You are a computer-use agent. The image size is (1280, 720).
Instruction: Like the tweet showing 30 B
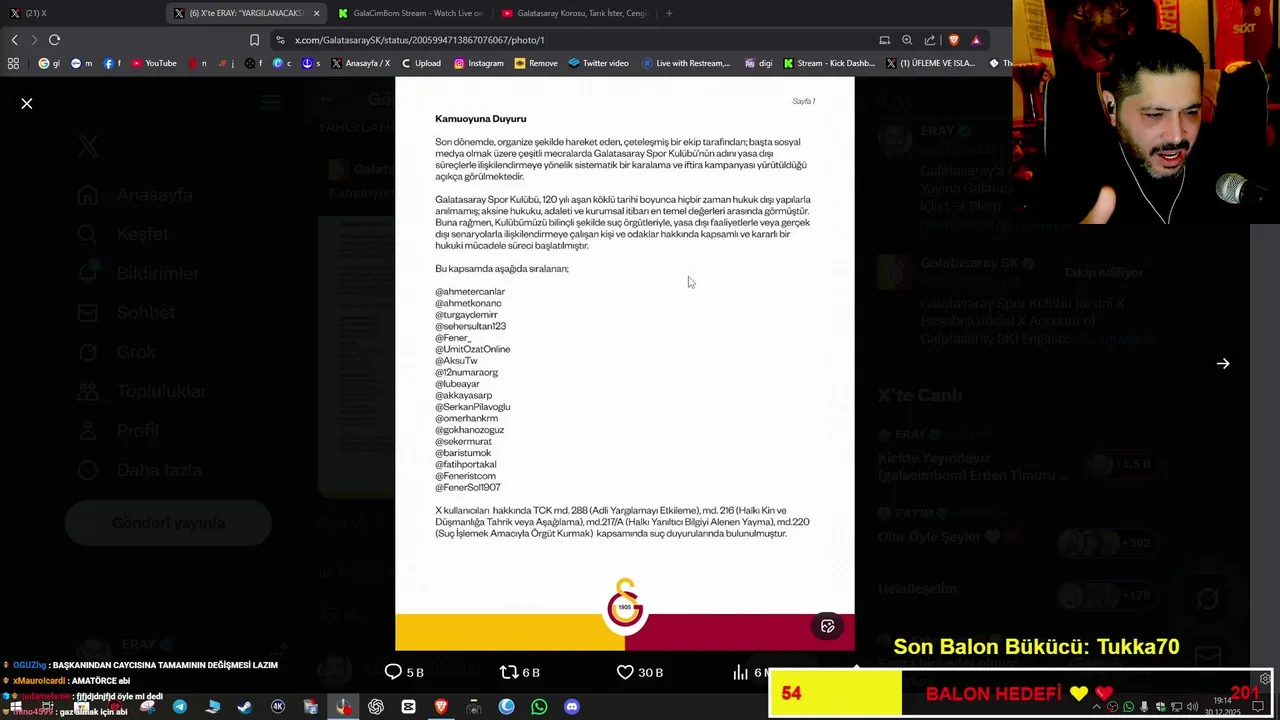pyautogui.click(x=640, y=672)
